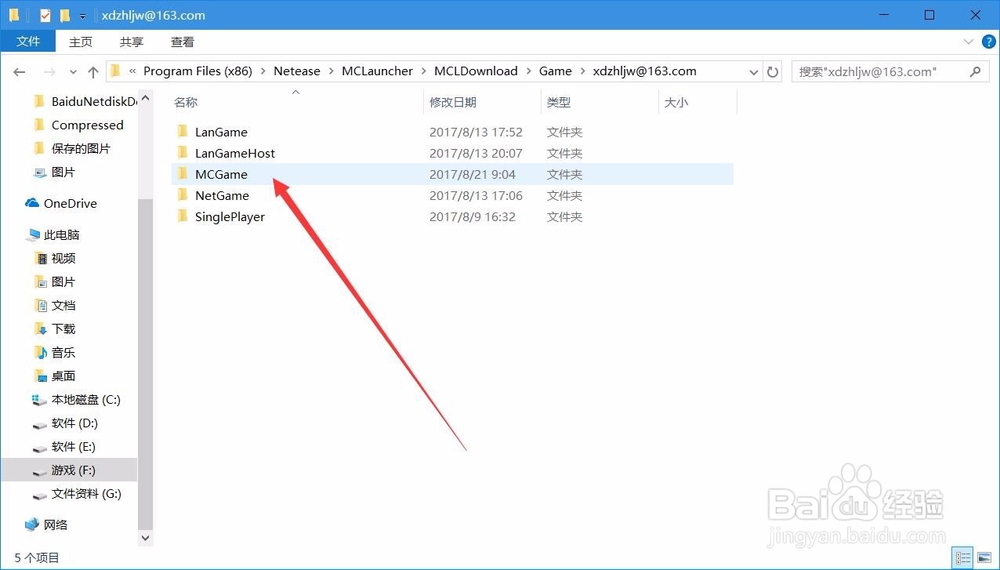Click Netease breadcrumb in address bar
This screenshot has height=570, width=1000.
click(297, 71)
